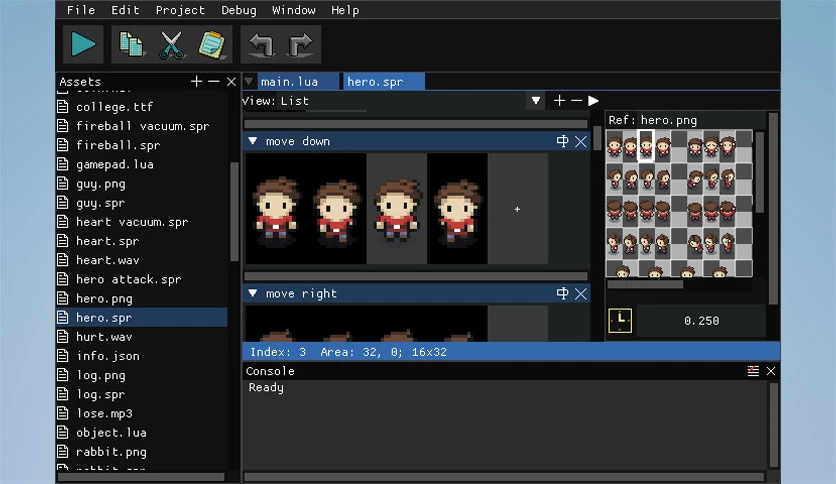This screenshot has height=484, width=836.
Task: Collapse the move down animation
Action: (x=253, y=141)
